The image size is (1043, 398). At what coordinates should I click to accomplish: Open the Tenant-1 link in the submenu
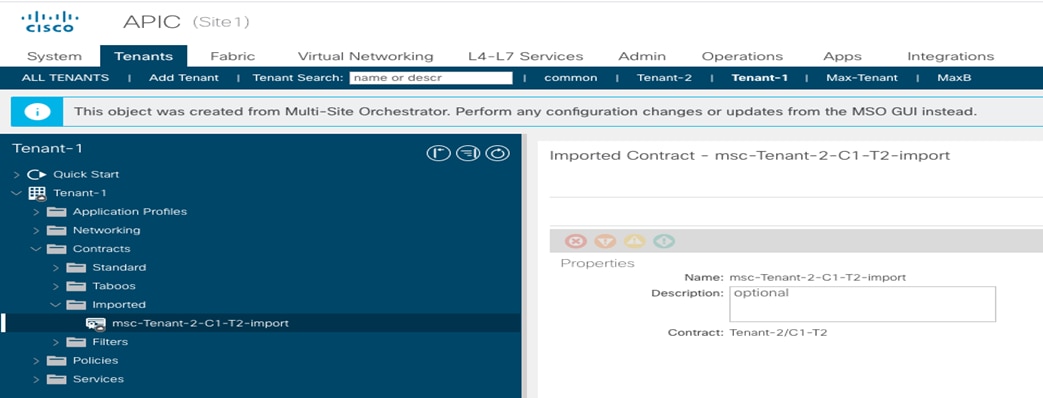pos(760,78)
